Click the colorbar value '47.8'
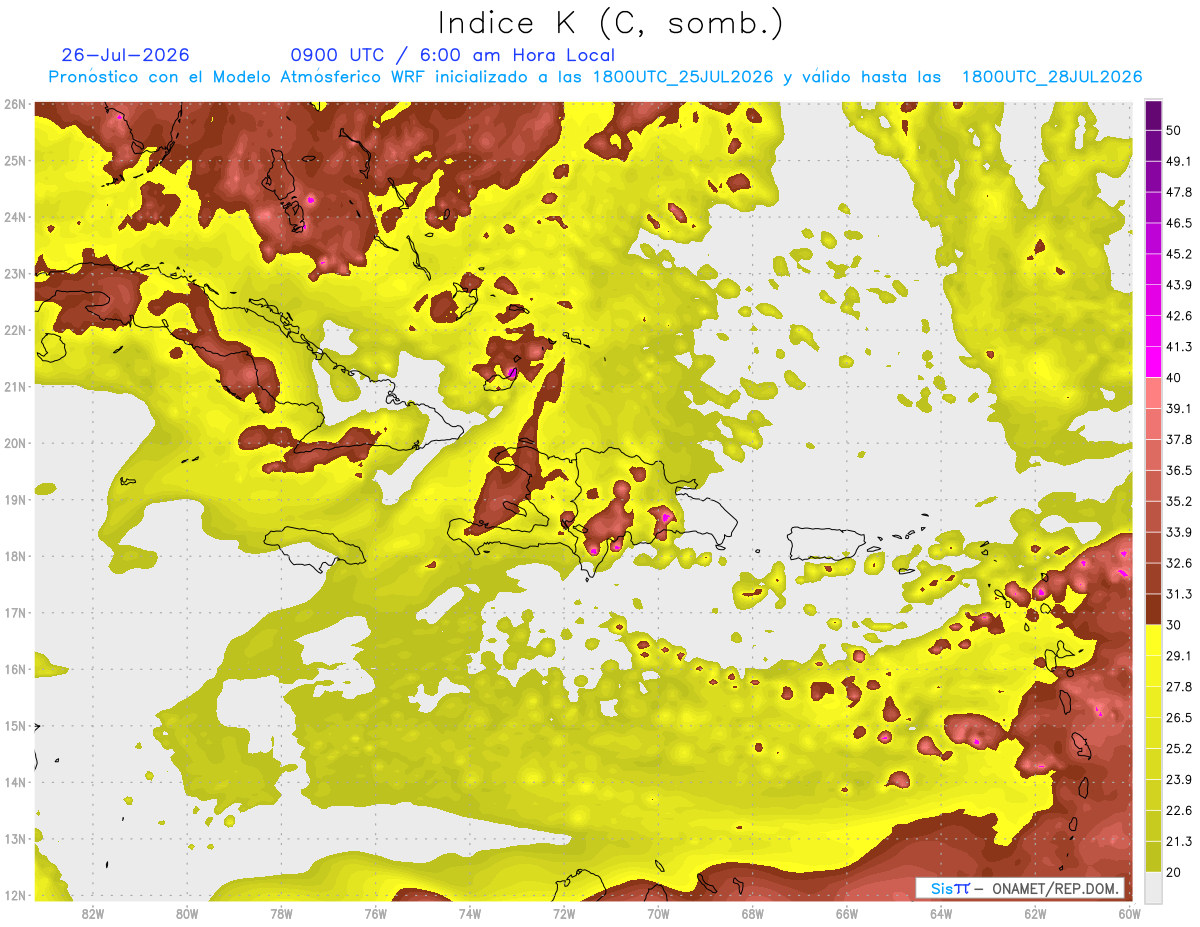Viewport: 1200px width, 927px height. click(x=1178, y=192)
